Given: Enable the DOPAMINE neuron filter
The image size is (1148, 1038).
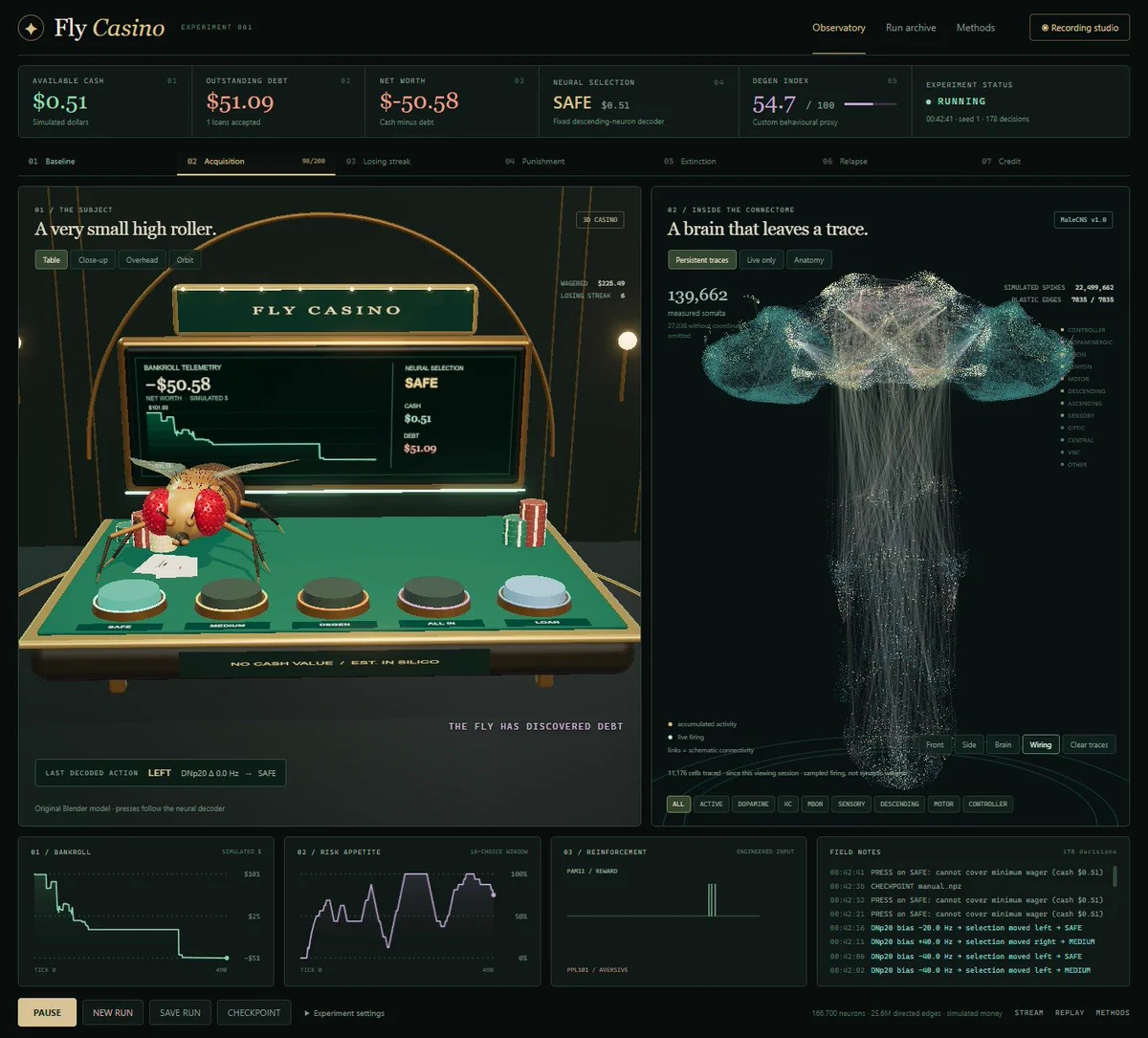Looking at the screenshot, I should pyautogui.click(x=753, y=804).
